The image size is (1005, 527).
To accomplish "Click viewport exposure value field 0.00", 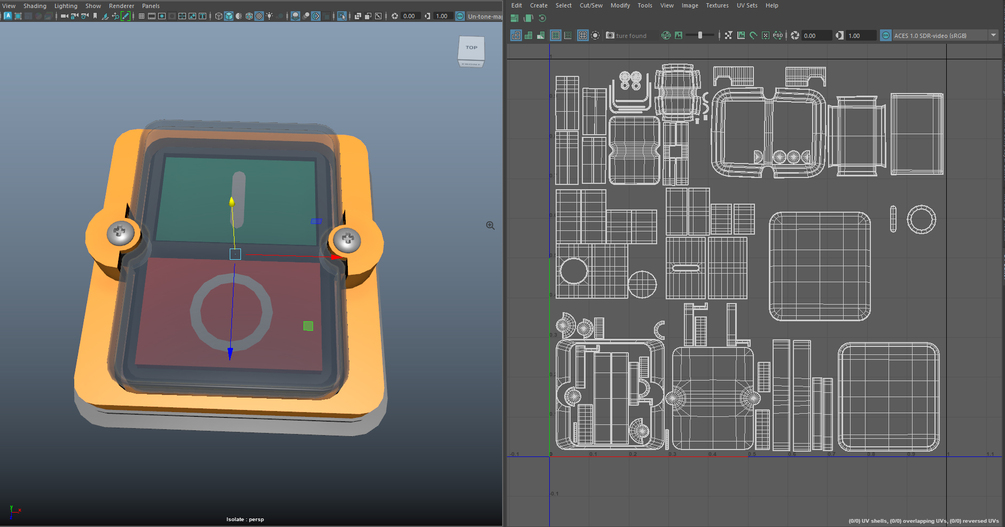I will 410,16.
